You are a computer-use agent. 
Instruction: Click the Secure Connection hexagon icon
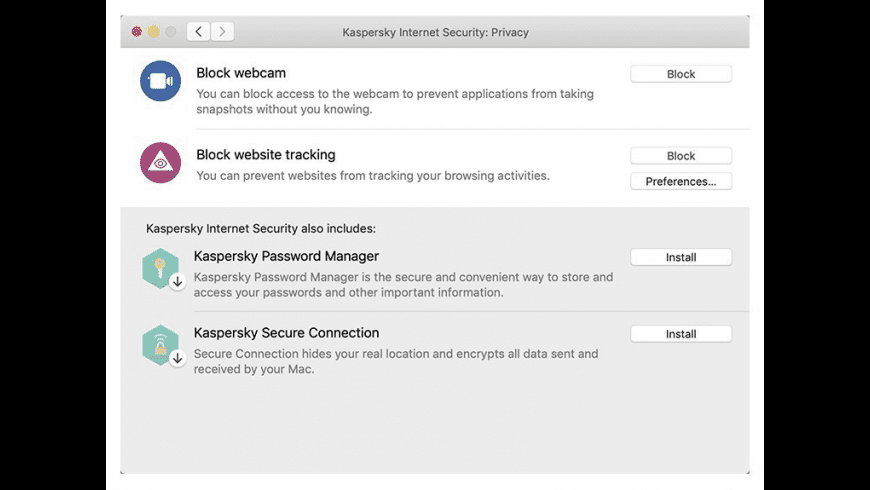[160, 344]
